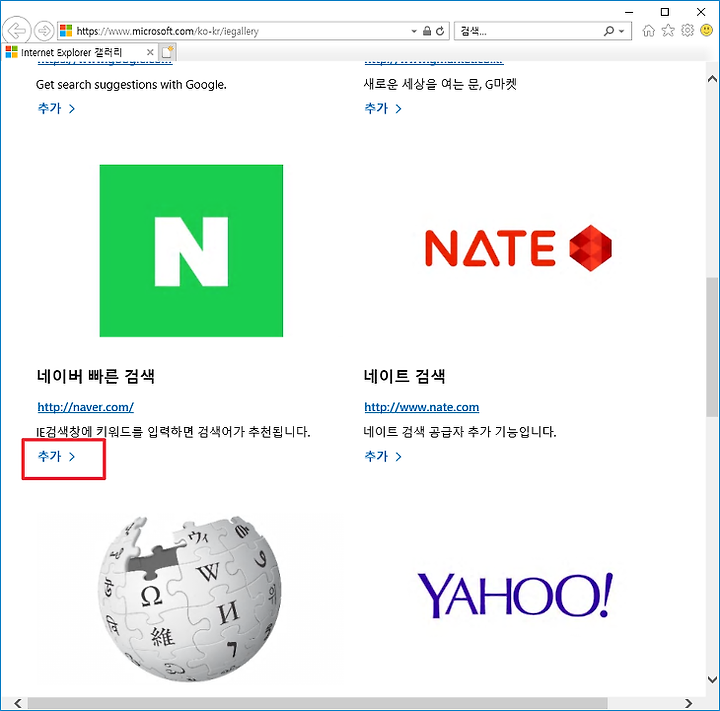Click 추가 under 네이버 빠른 검색

point(56,457)
